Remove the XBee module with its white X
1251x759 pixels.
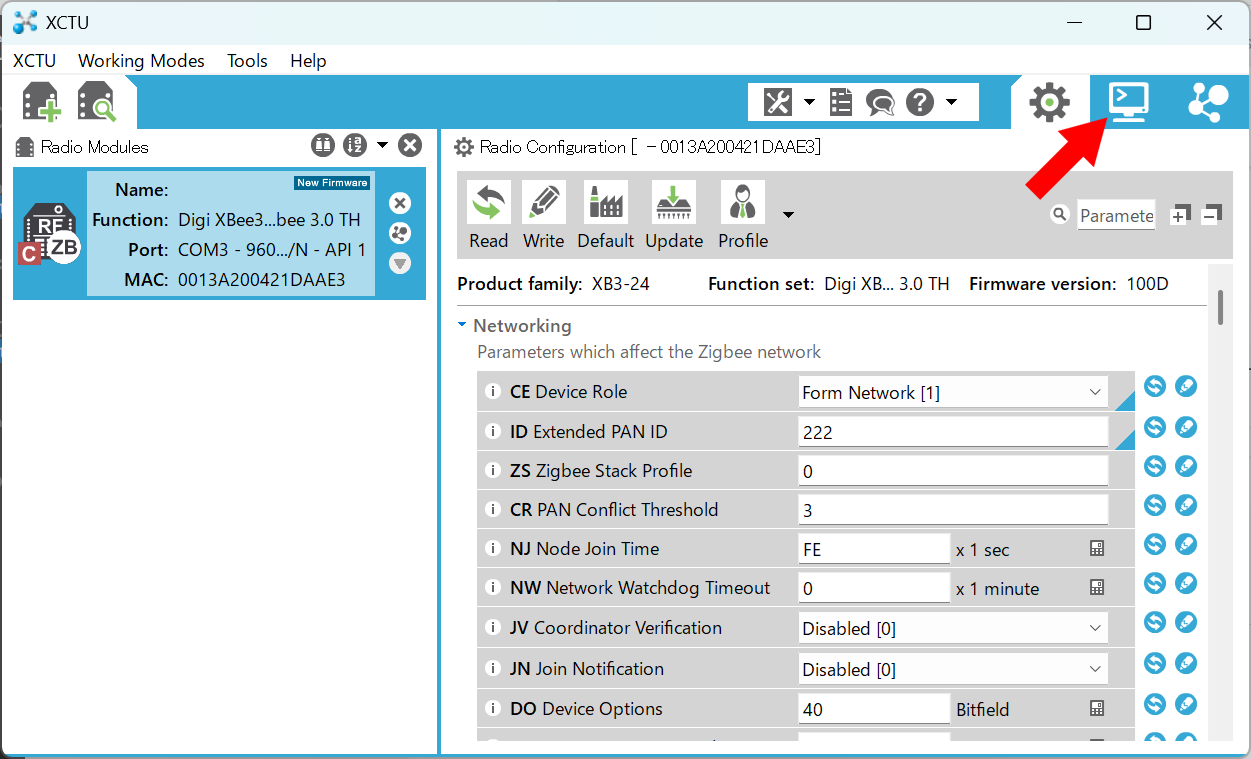[400, 204]
